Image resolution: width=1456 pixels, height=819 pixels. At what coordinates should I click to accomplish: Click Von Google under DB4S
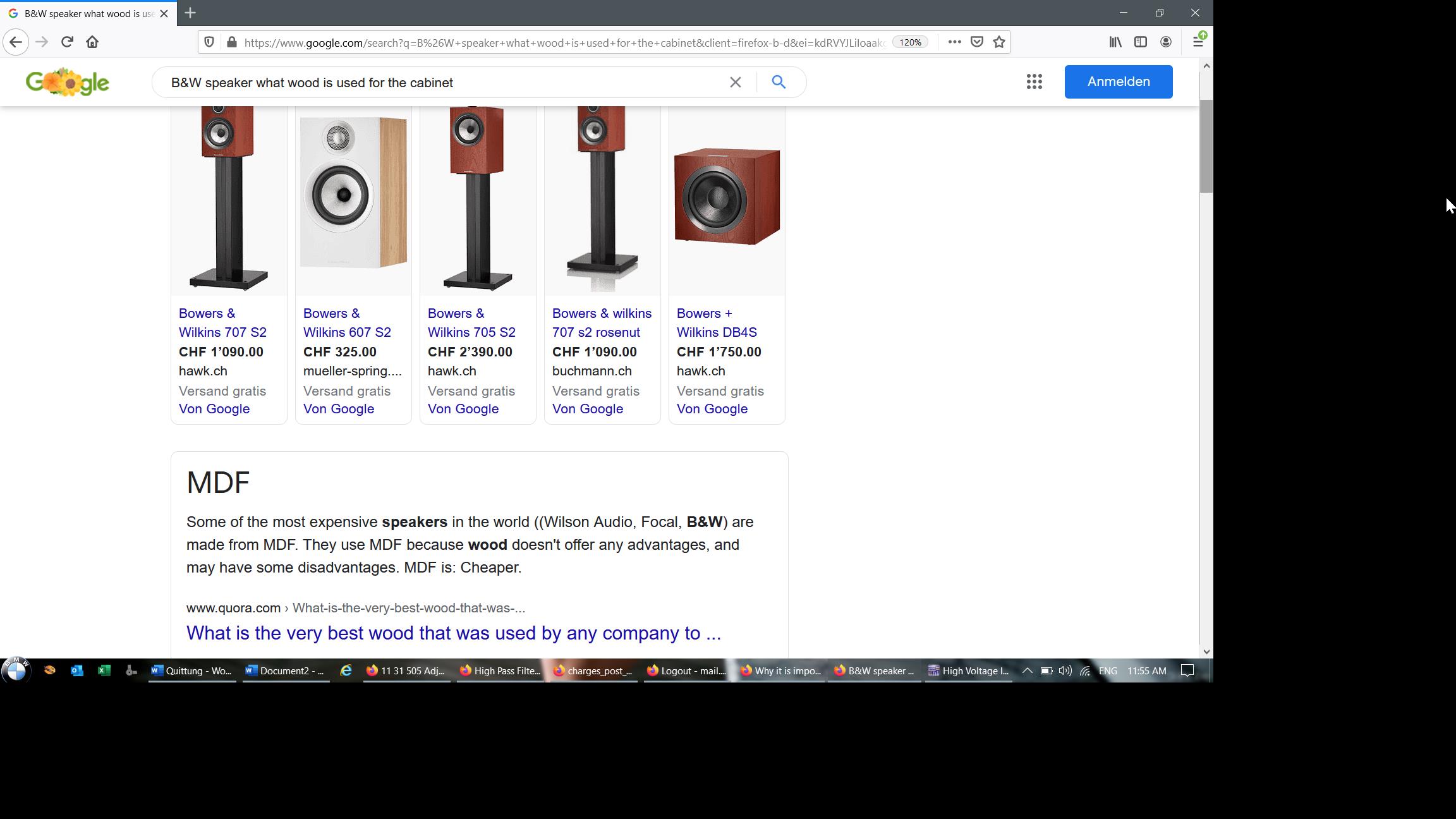712,409
